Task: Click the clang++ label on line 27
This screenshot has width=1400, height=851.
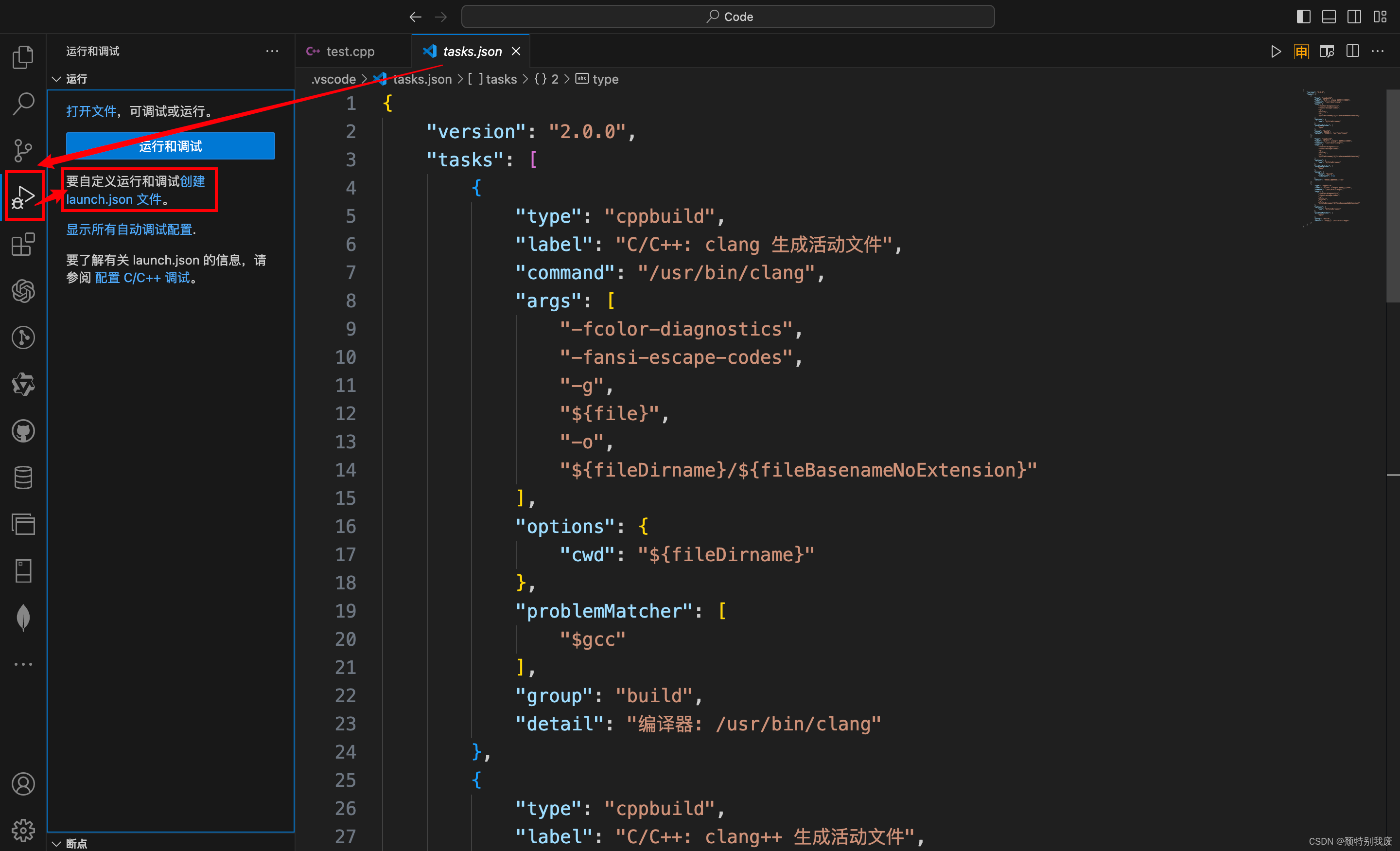Action: pyautogui.click(x=765, y=837)
